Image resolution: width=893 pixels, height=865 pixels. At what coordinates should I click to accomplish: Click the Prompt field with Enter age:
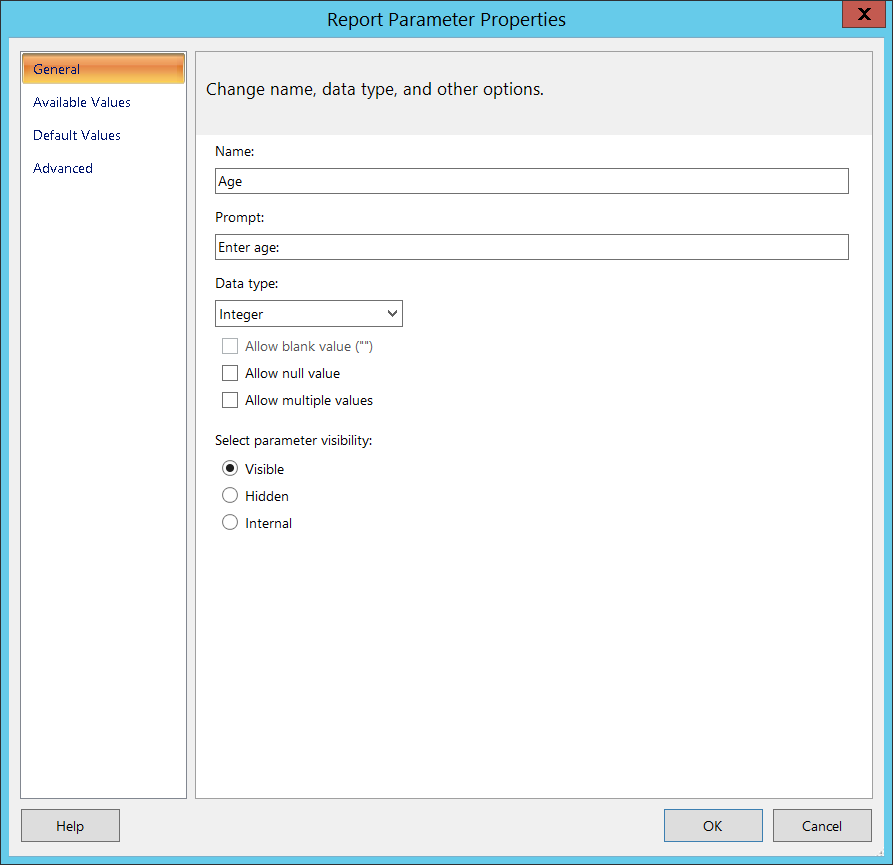click(x=531, y=247)
